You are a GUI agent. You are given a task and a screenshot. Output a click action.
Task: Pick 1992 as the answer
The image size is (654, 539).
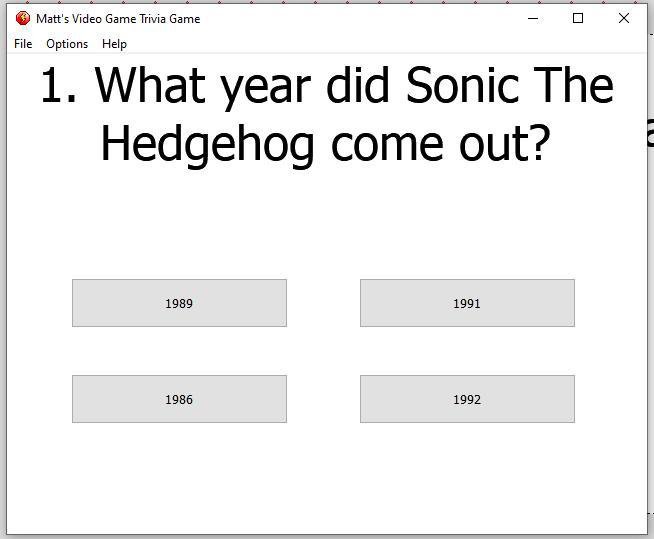(x=467, y=399)
